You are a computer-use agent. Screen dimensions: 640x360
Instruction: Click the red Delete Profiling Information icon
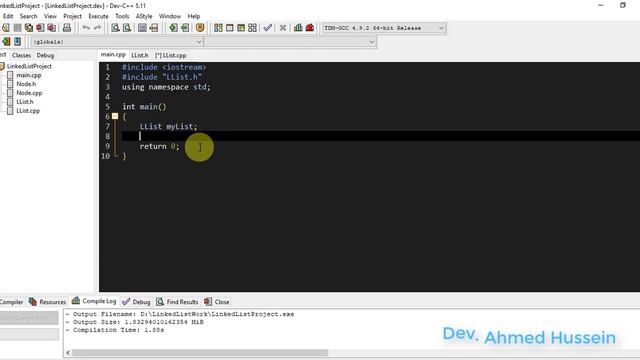pyautogui.click(x=310, y=28)
